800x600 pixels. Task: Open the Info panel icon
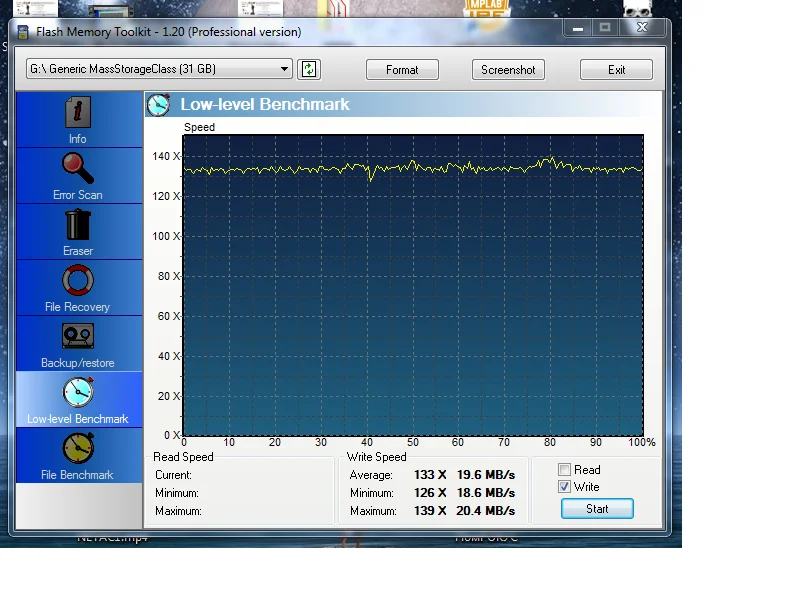(x=78, y=112)
